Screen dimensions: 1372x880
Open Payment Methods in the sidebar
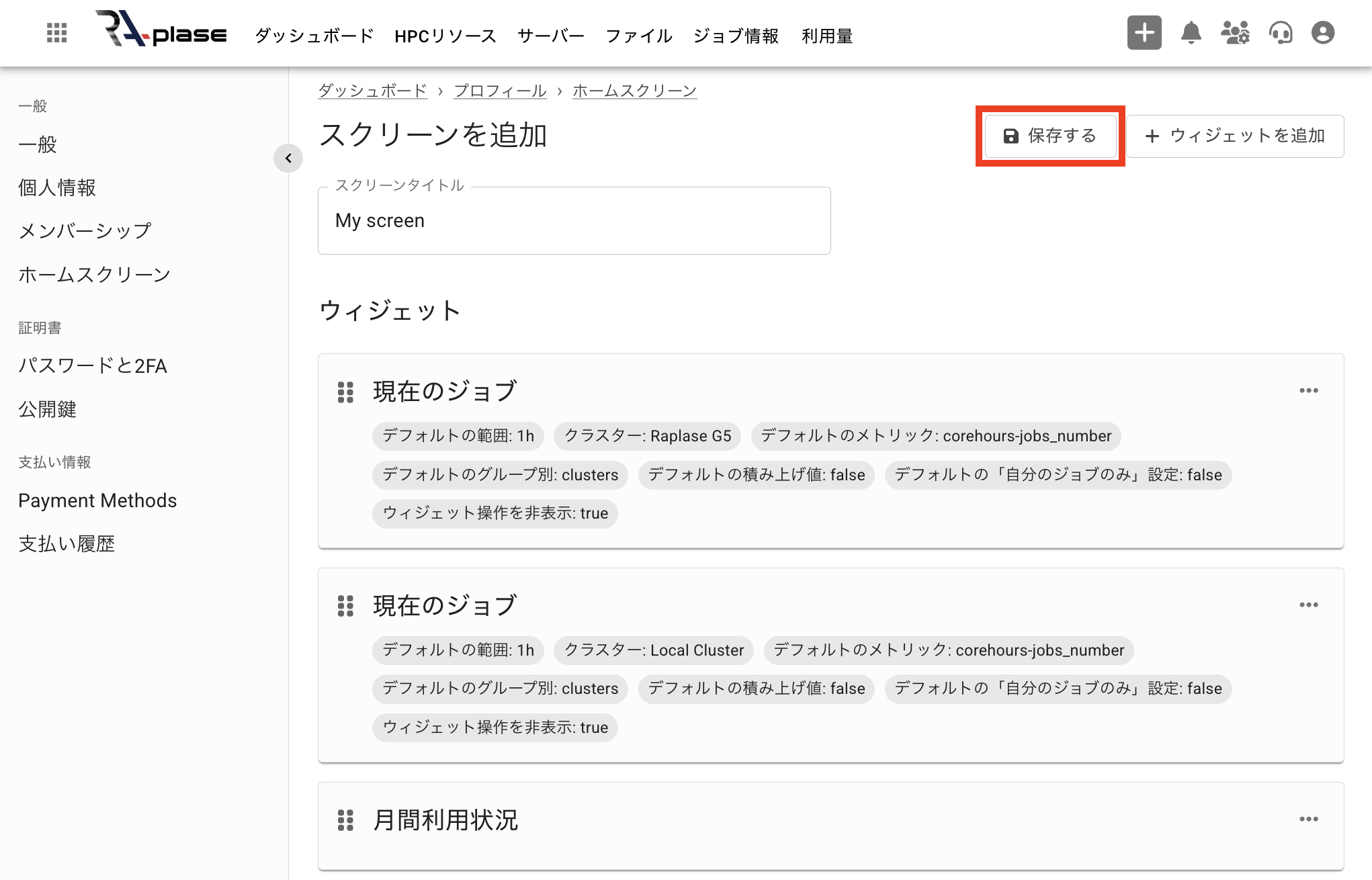tap(97, 500)
